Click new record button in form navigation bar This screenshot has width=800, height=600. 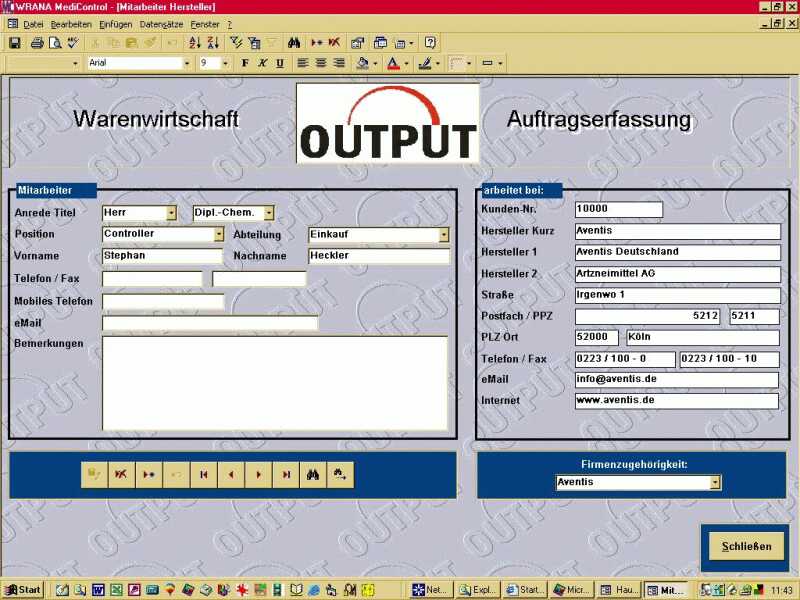coord(149,475)
